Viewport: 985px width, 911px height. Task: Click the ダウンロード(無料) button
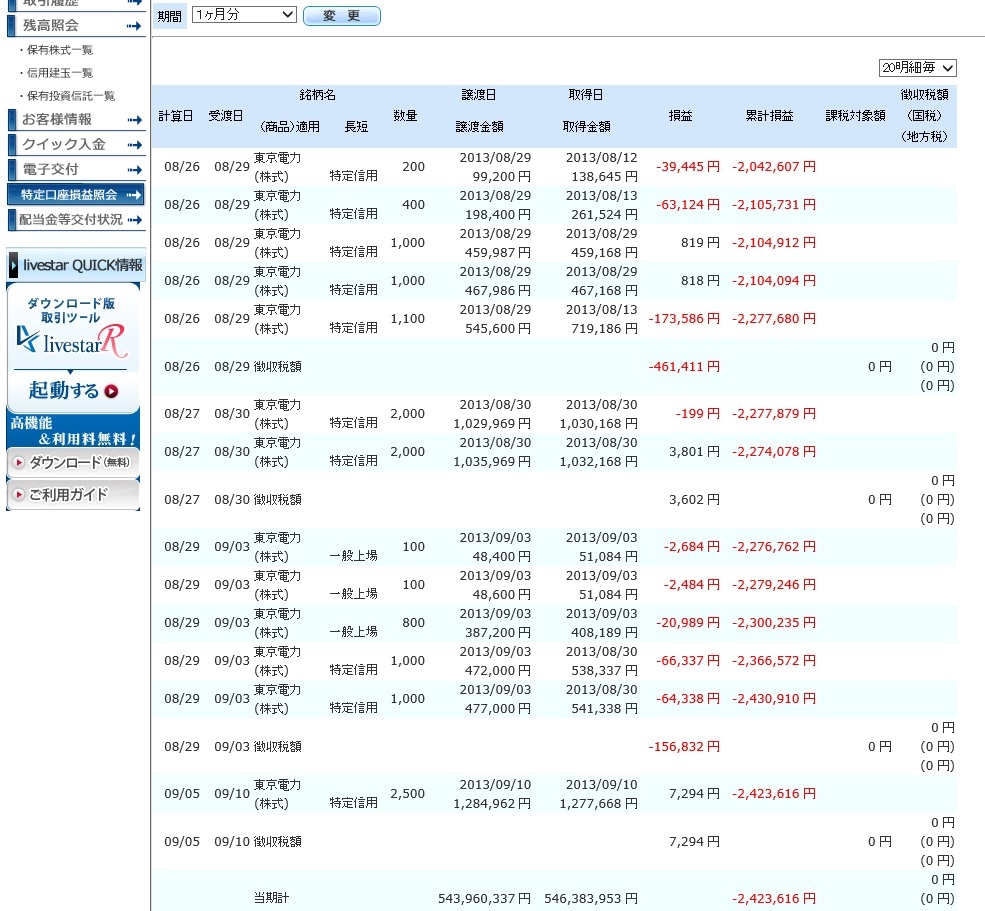73,462
